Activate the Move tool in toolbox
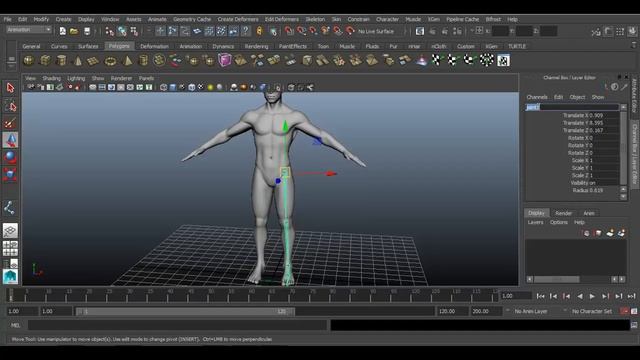The height and width of the screenshot is (360, 640). pyautogui.click(x=10, y=140)
